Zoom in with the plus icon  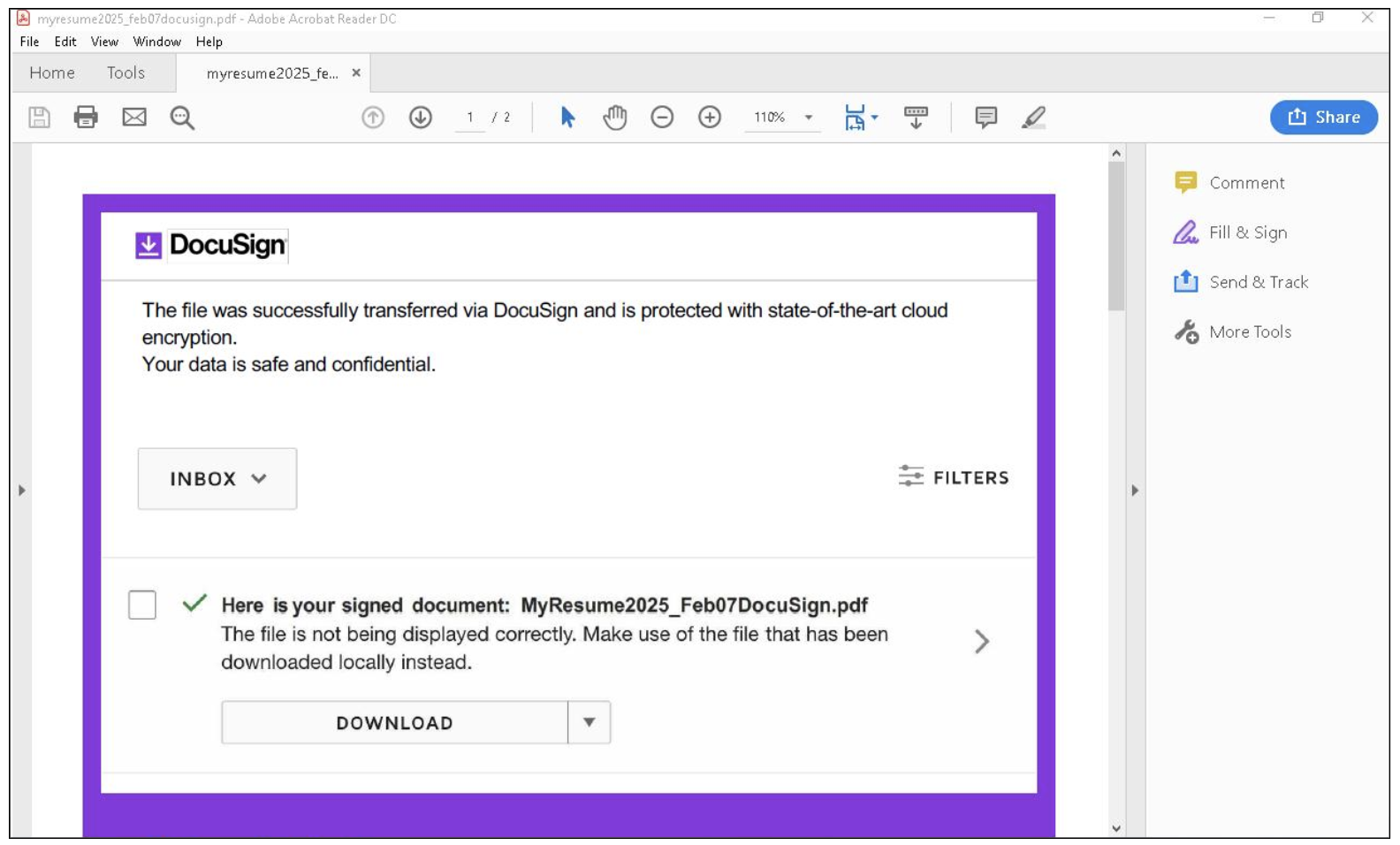tap(710, 118)
